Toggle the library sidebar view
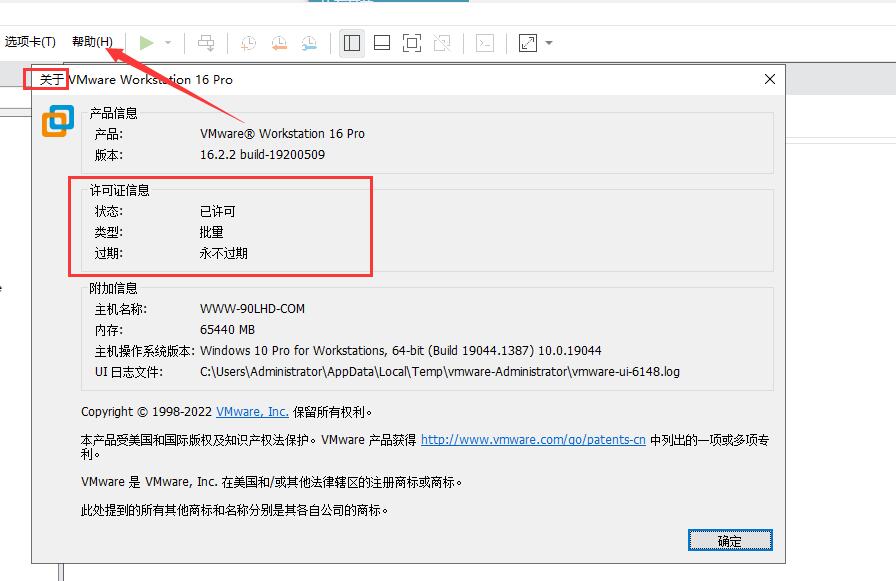Screen dimensions: 896x581 click(352, 43)
